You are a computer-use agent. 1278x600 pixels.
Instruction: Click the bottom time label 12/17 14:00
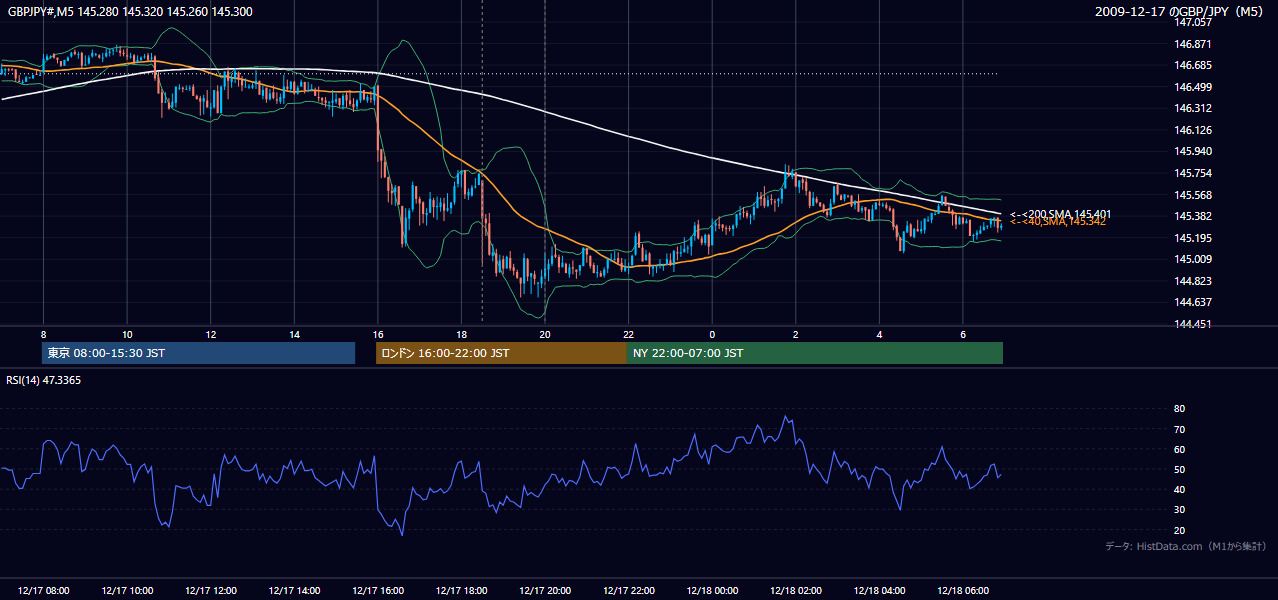pos(294,591)
